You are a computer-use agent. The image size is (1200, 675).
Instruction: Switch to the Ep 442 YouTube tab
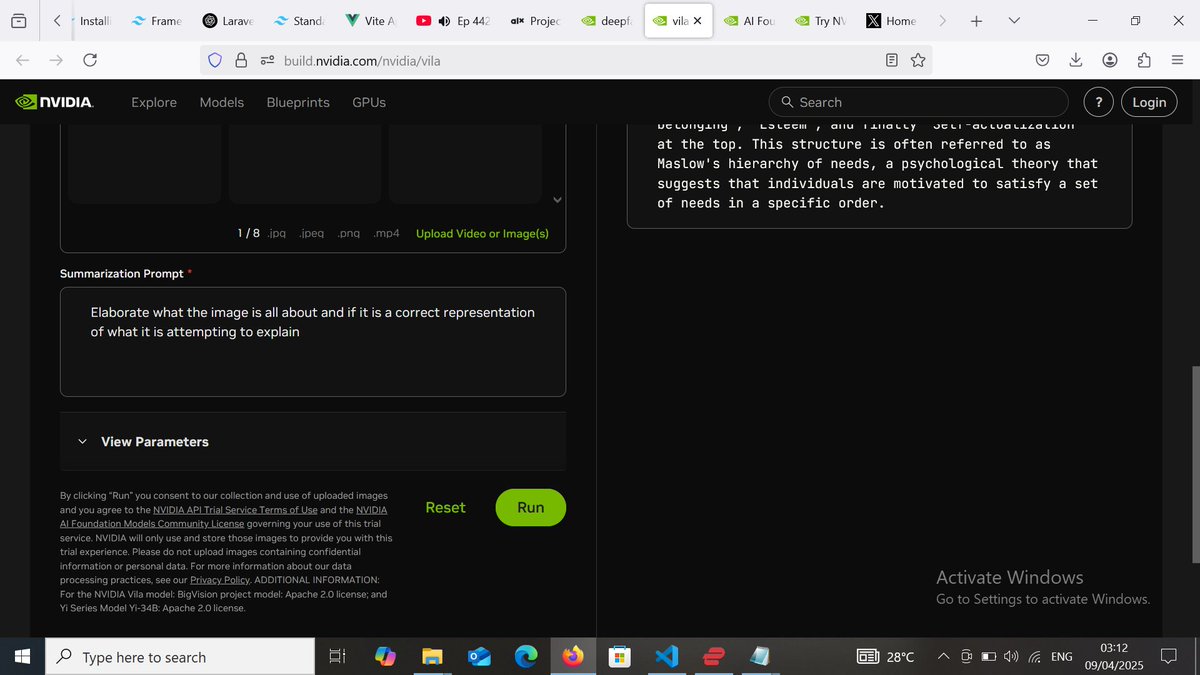(452, 20)
